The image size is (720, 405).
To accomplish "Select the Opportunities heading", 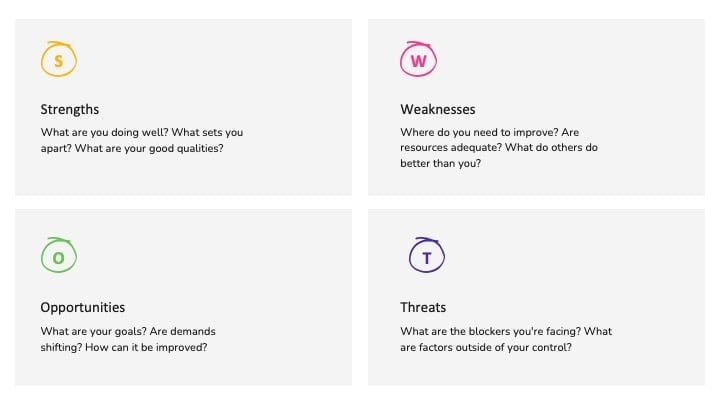I will (x=83, y=308).
